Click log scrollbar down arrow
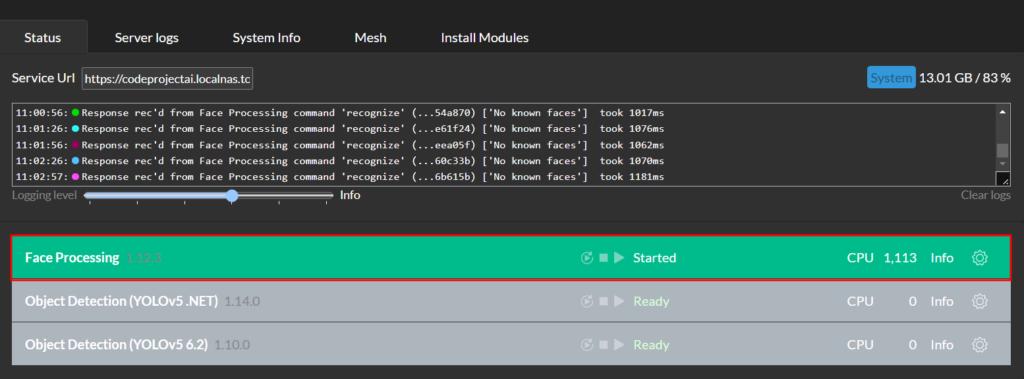Image resolution: width=1024 pixels, height=379 pixels. point(1002,163)
